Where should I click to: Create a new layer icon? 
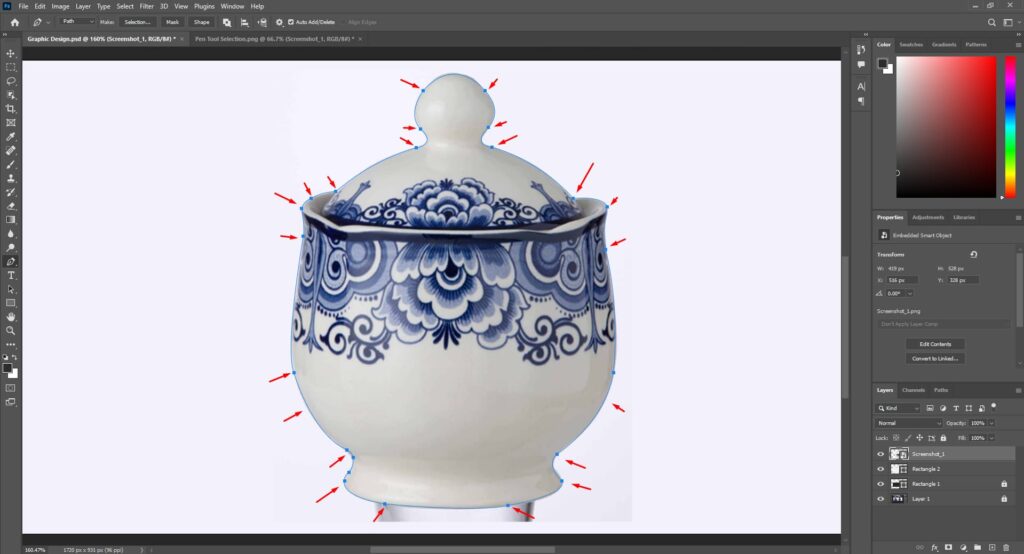[992, 547]
